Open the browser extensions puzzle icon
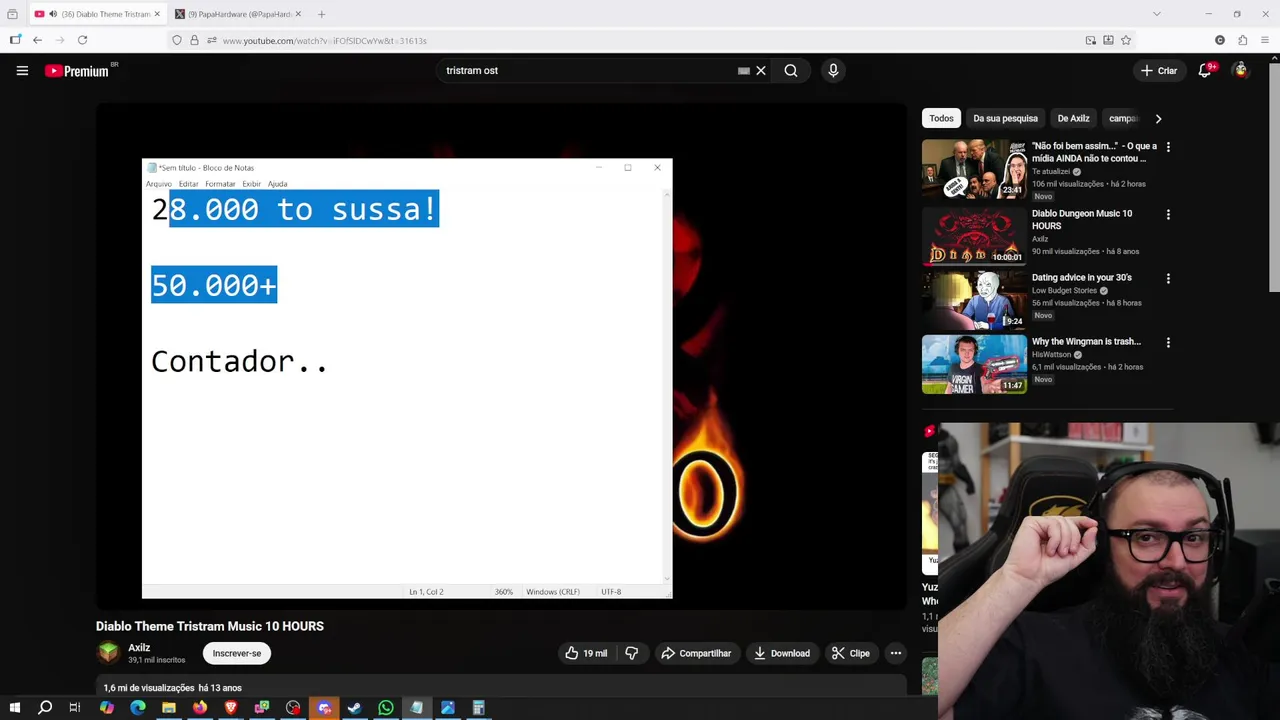Screen dimensions: 1280x720 [1242, 40]
